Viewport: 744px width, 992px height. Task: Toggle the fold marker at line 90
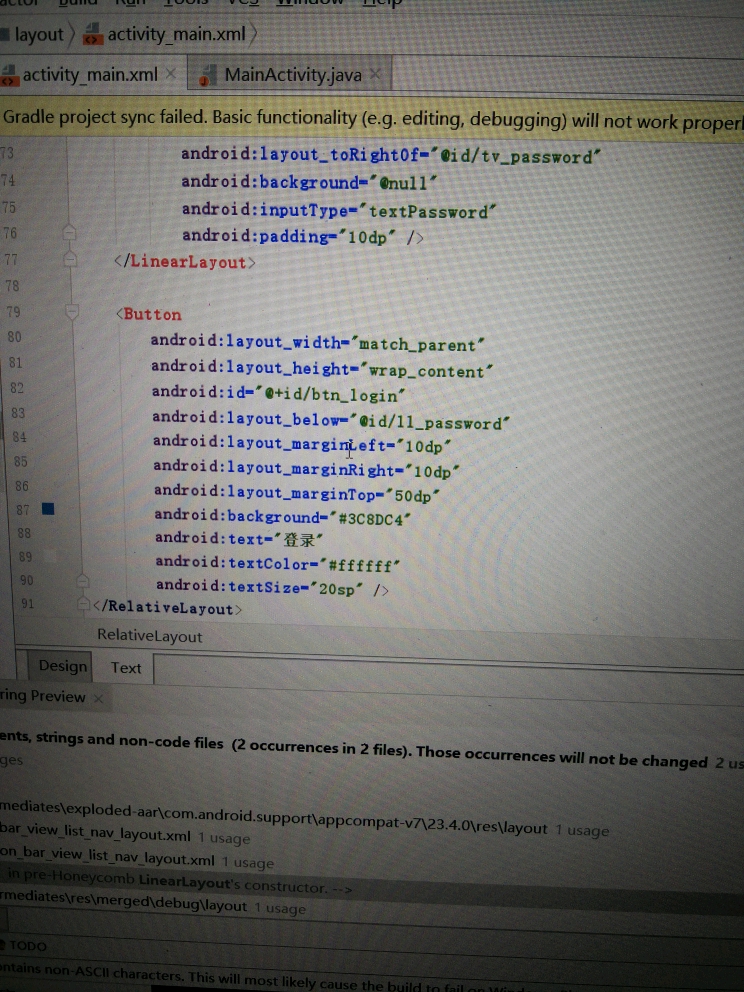pyautogui.click(x=82, y=580)
